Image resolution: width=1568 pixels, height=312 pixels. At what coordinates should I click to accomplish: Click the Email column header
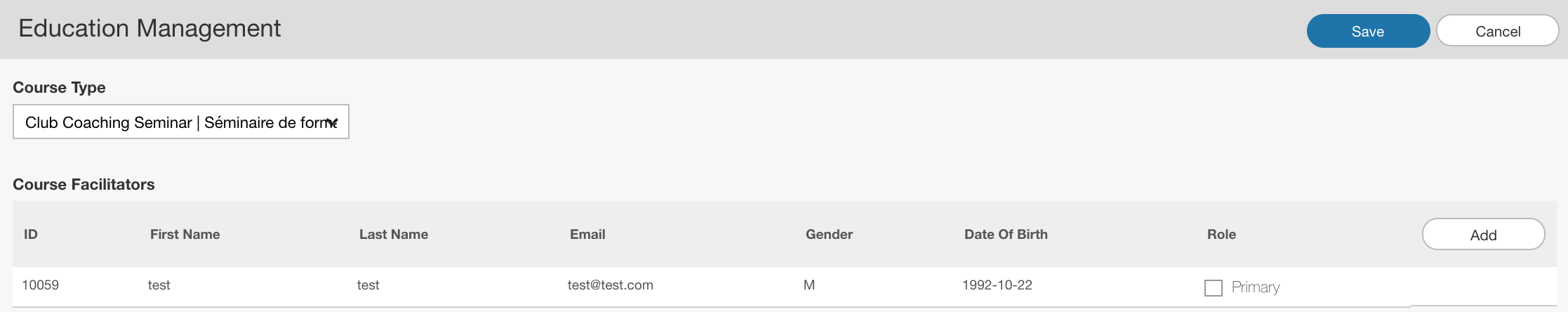coord(587,235)
